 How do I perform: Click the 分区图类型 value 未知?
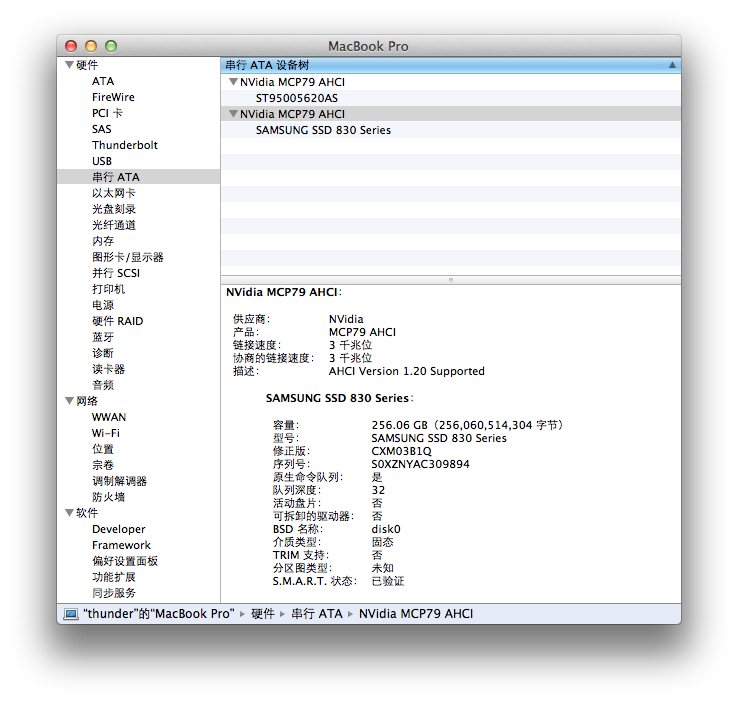382,568
